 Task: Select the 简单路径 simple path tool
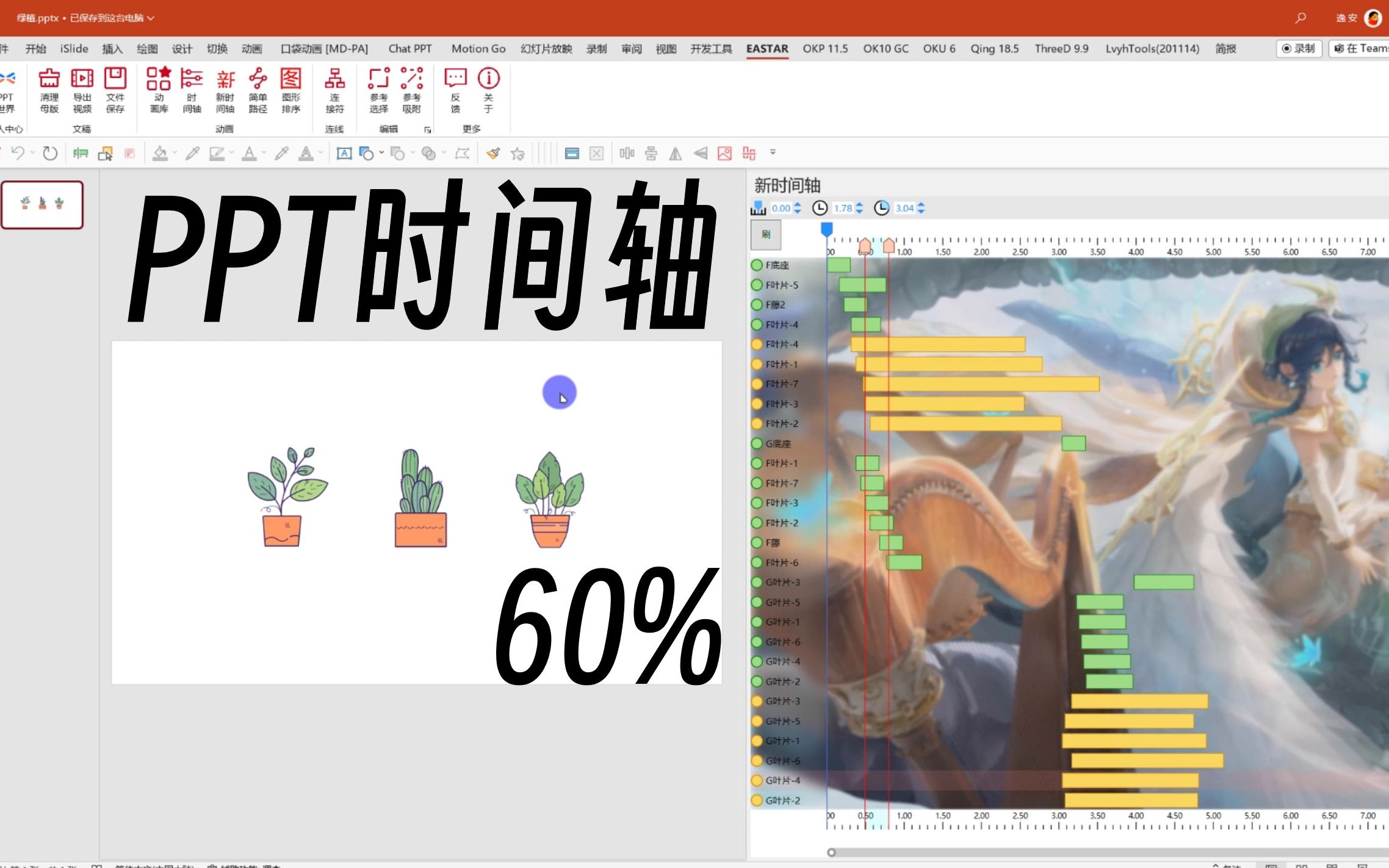258,90
